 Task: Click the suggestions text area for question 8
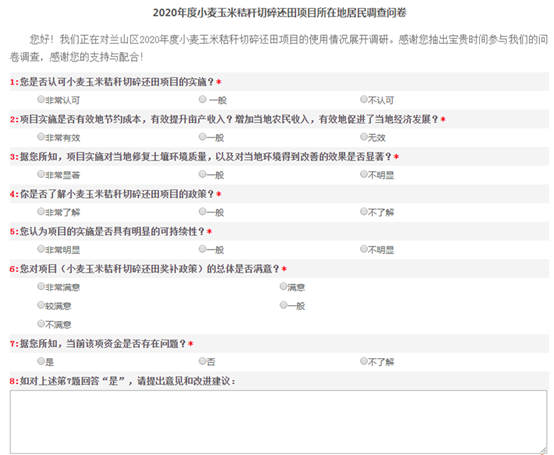pyautogui.click(x=278, y=421)
